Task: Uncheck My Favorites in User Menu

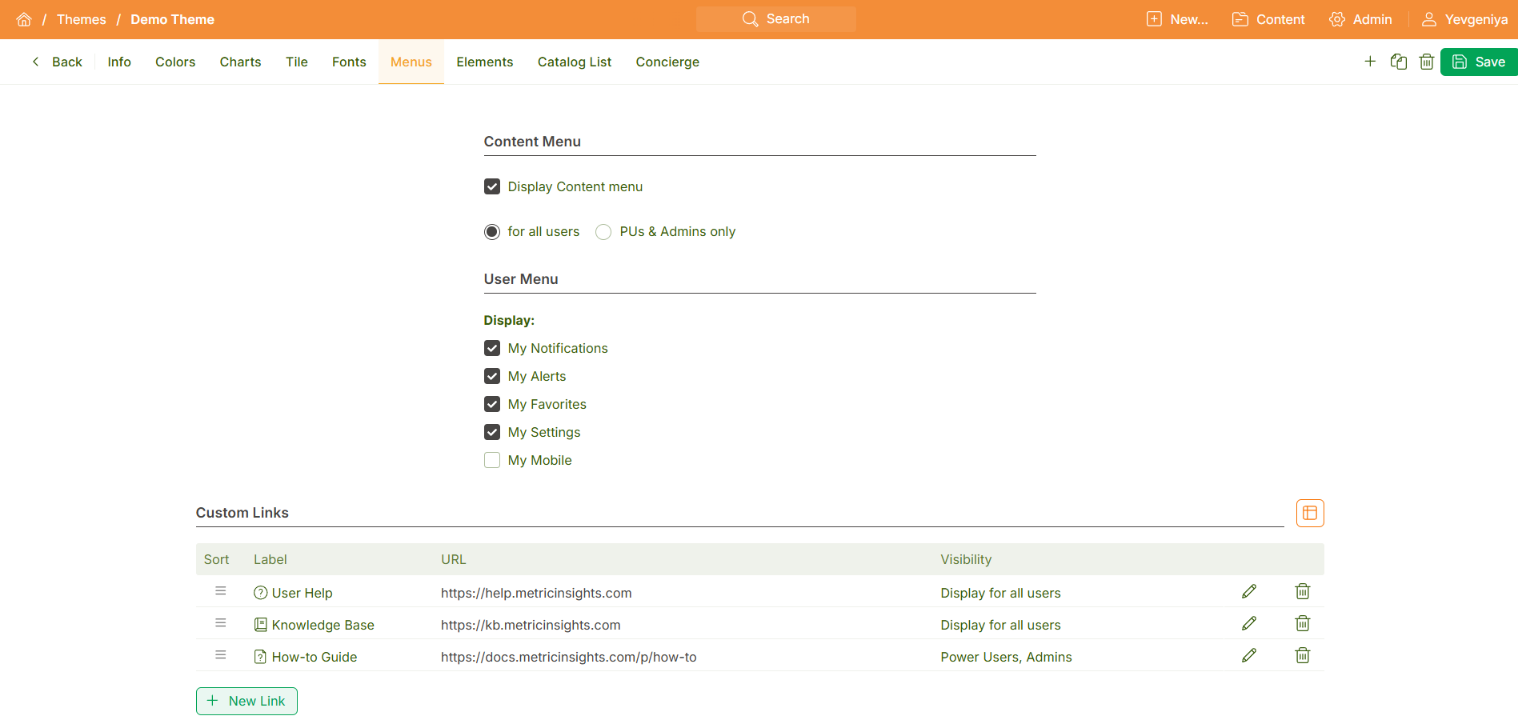Action: [492, 405]
